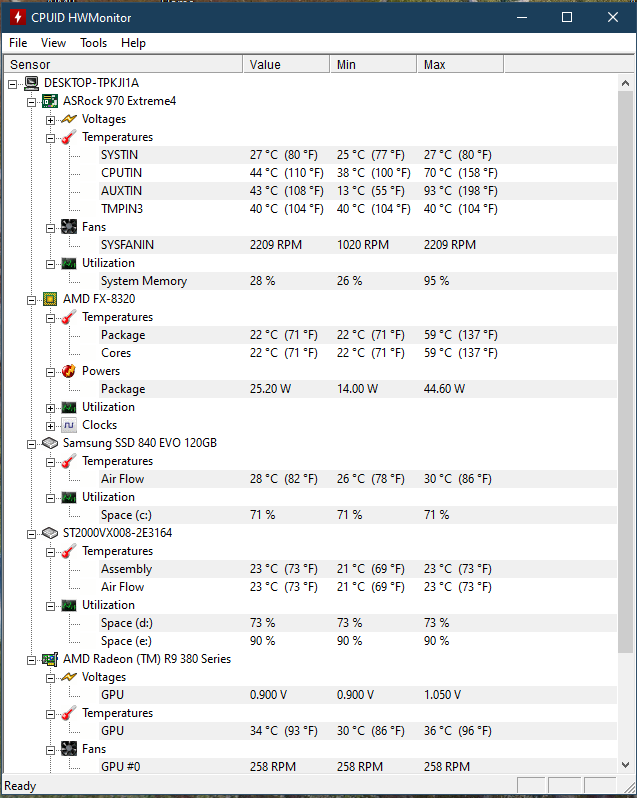The width and height of the screenshot is (637, 798).
Task: Open the View menu
Action: coord(53,43)
